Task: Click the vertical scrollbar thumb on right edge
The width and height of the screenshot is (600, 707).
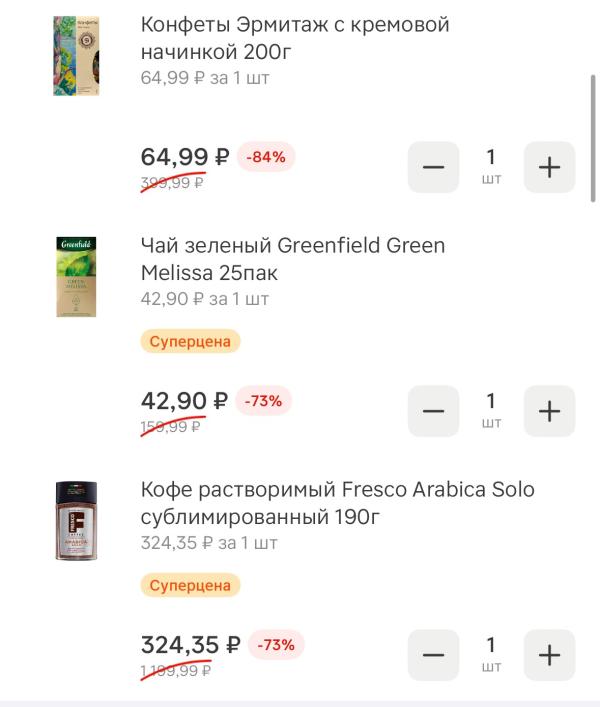Action: click(x=593, y=139)
